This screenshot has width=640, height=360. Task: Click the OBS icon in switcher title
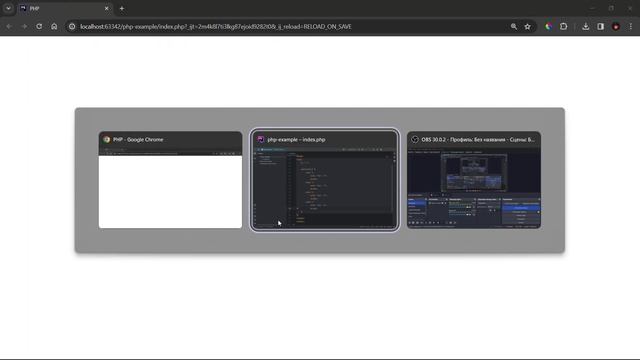click(x=415, y=140)
